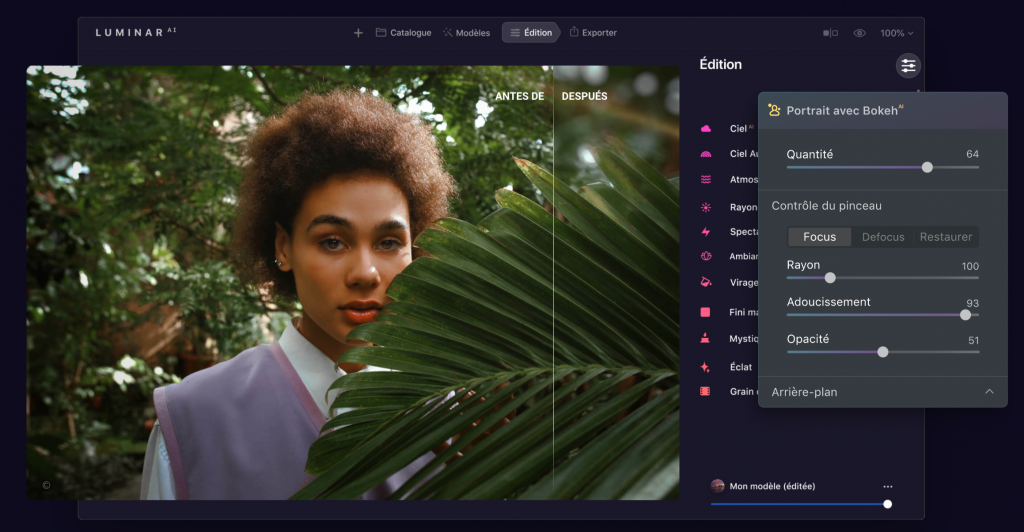Click the plus icon to add photos
The image size is (1024, 532).
358,33
